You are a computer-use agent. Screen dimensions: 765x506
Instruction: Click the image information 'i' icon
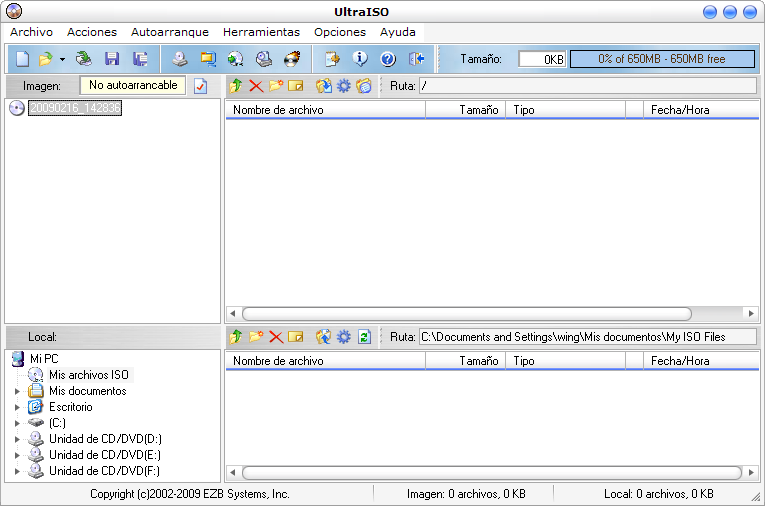pyautogui.click(x=360, y=59)
